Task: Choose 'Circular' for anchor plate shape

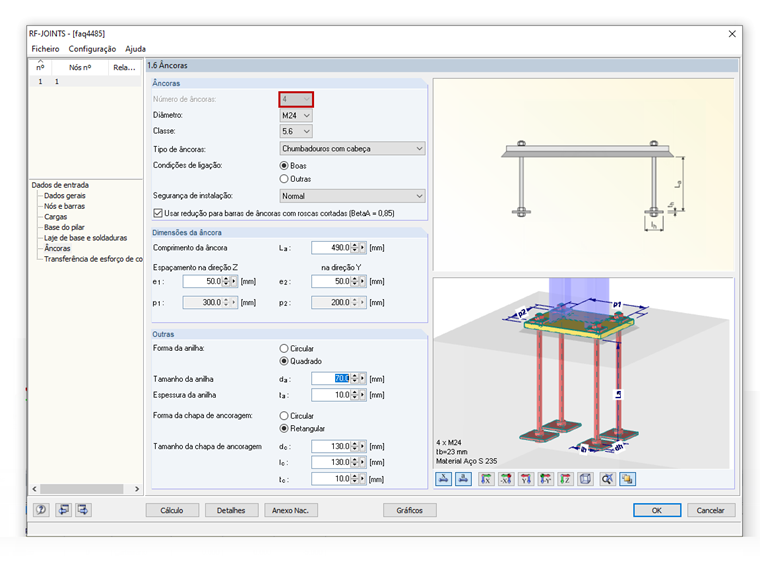Action: pyautogui.click(x=297, y=416)
